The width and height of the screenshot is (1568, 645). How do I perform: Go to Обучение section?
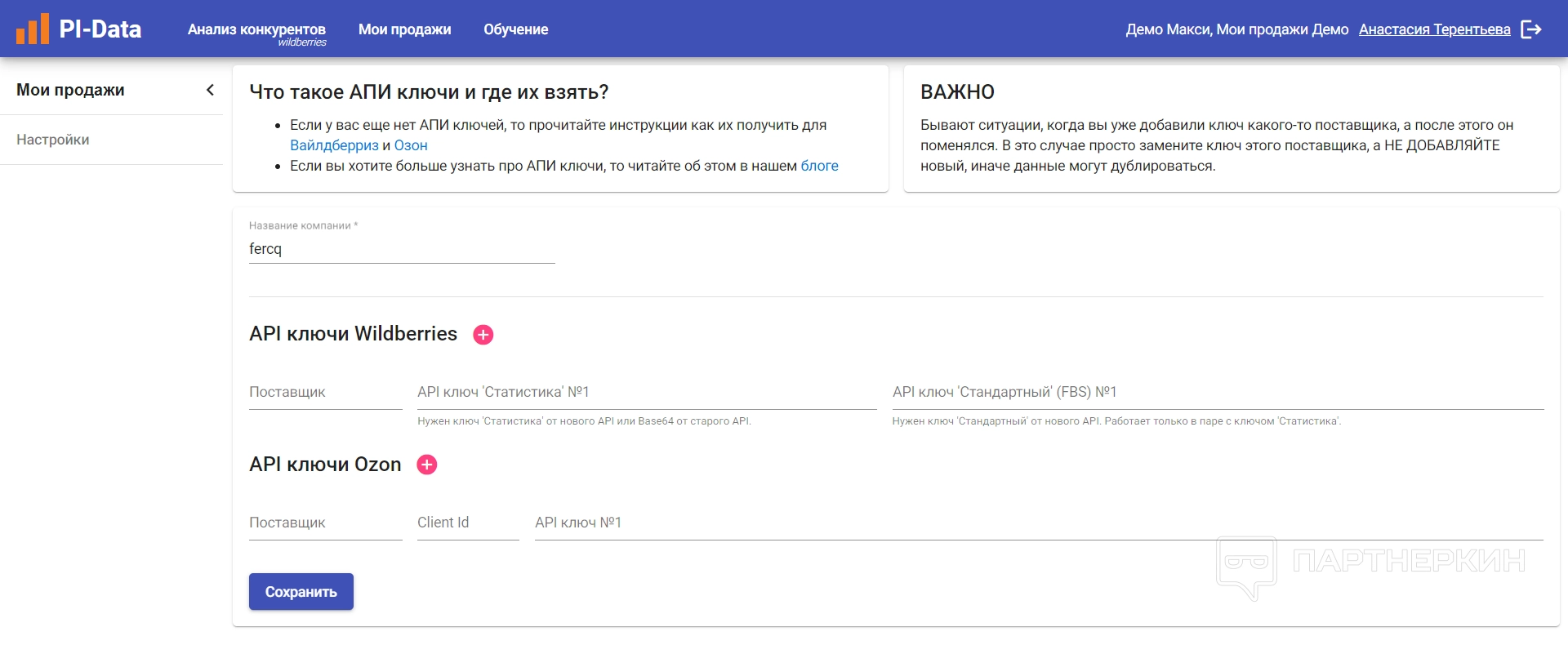click(515, 29)
